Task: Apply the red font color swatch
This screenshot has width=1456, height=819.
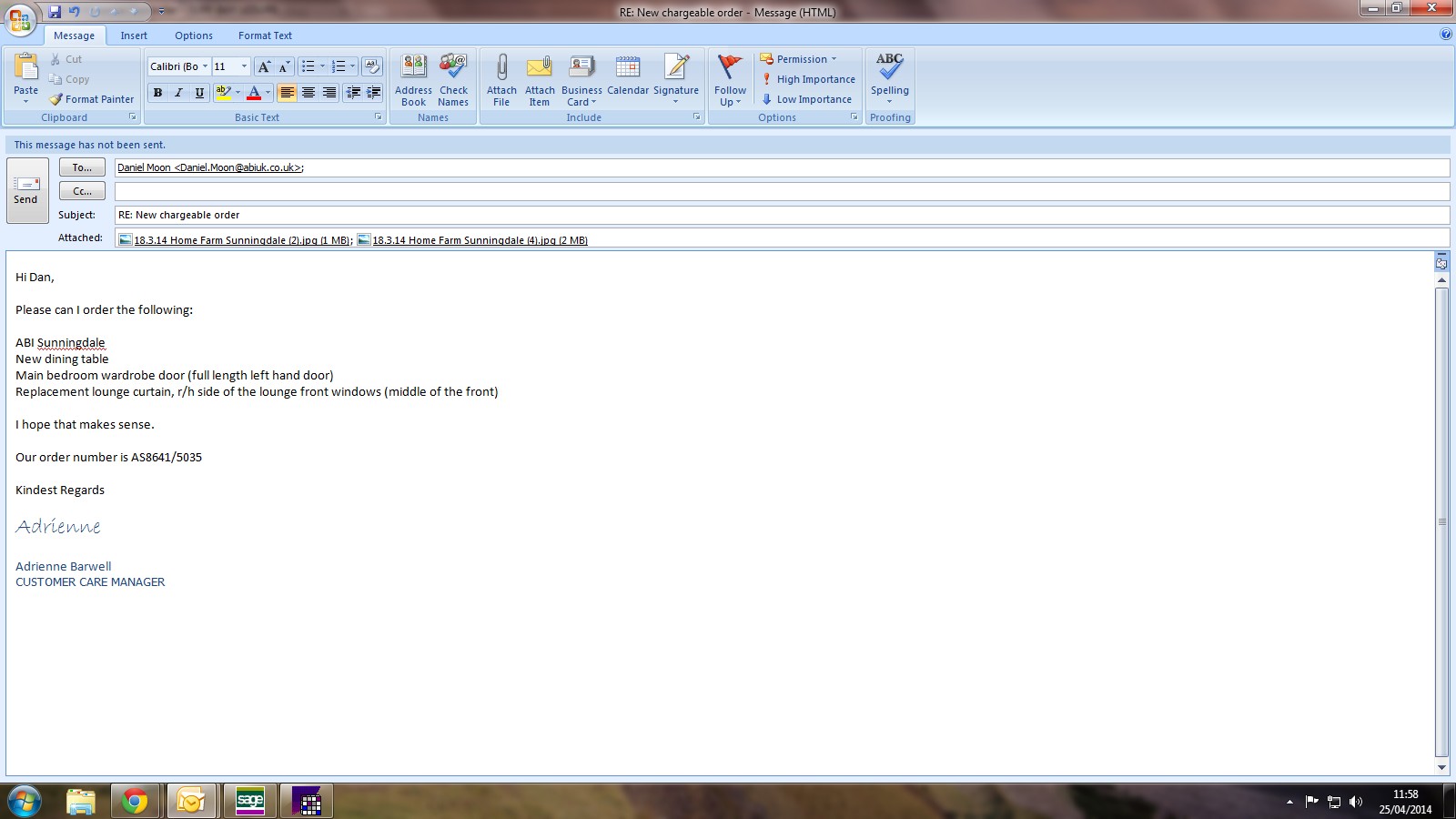Action: (254, 93)
